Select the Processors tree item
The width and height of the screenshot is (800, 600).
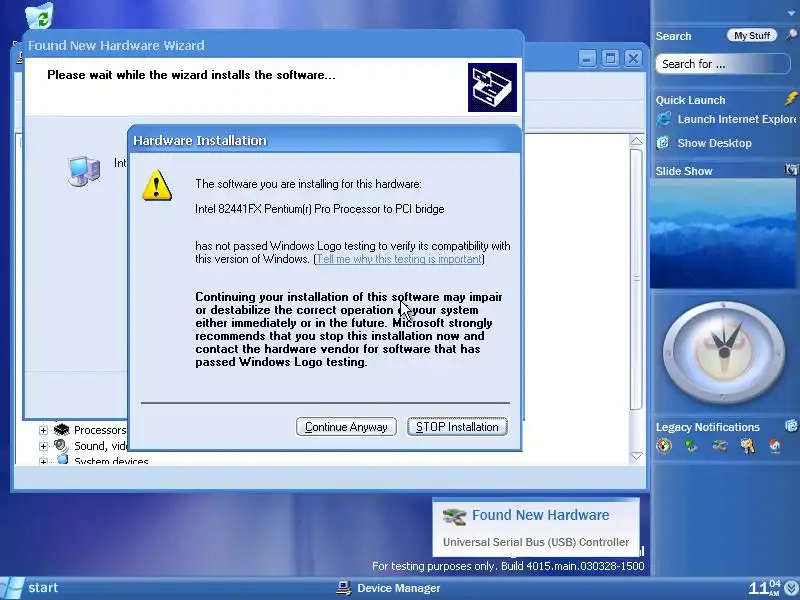100,430
